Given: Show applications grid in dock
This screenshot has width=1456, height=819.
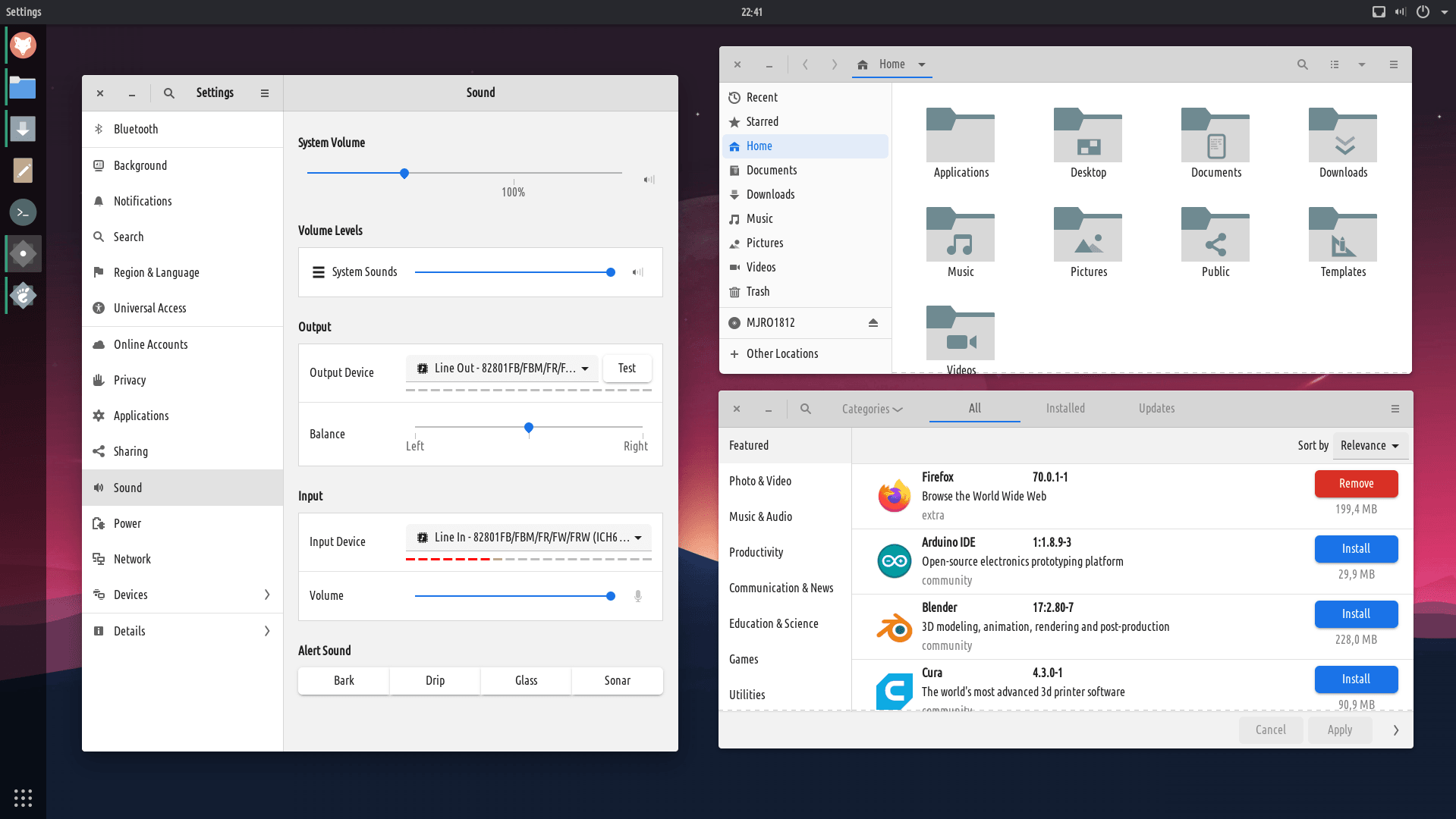Looking at the screenshot, I should [23, 798].
